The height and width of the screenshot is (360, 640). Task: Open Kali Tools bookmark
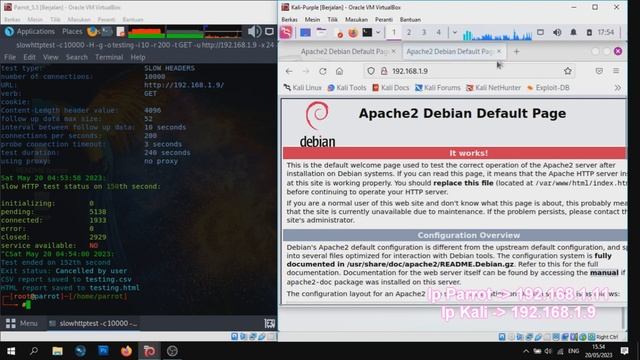pyautogui.click(x=347, y=88)
